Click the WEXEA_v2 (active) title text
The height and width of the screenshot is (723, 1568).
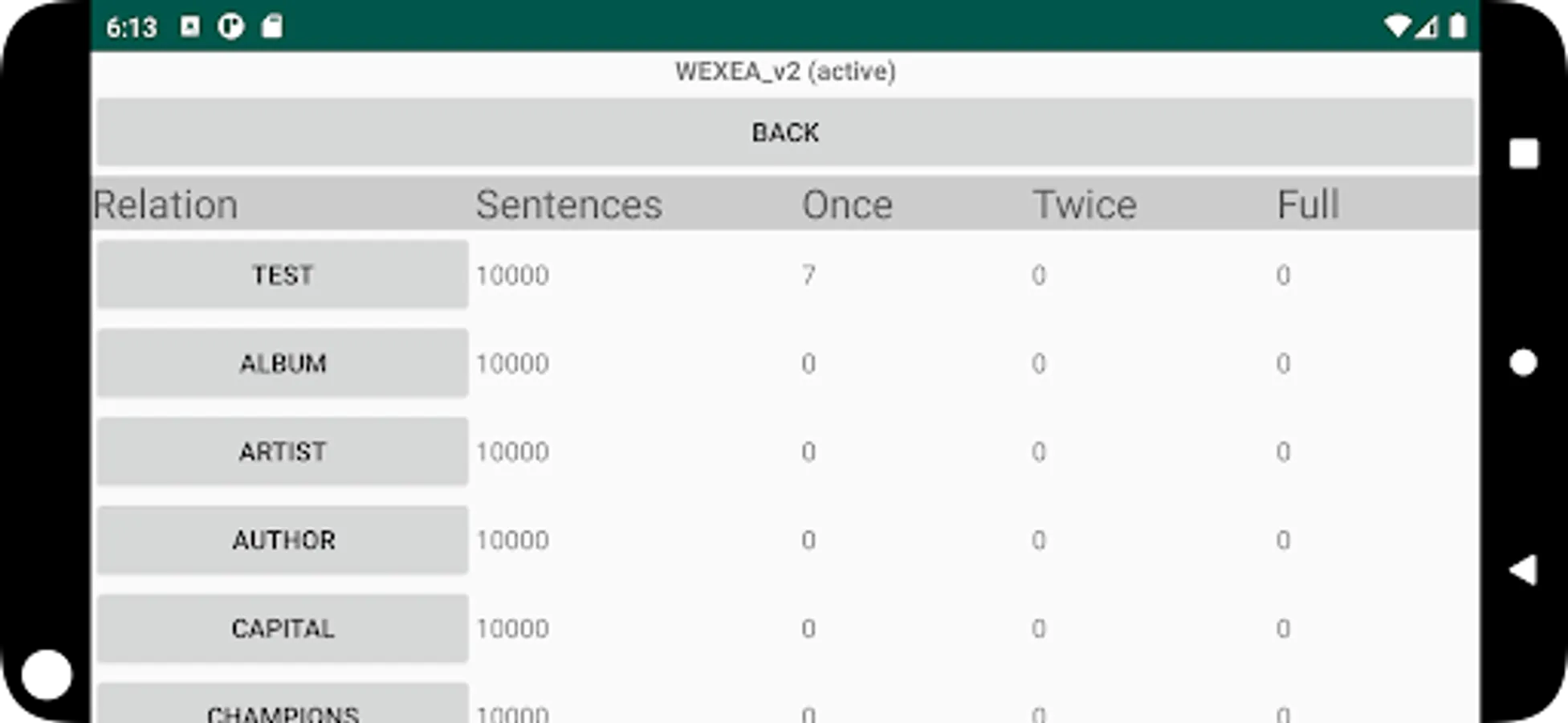(x=785, y=71)
